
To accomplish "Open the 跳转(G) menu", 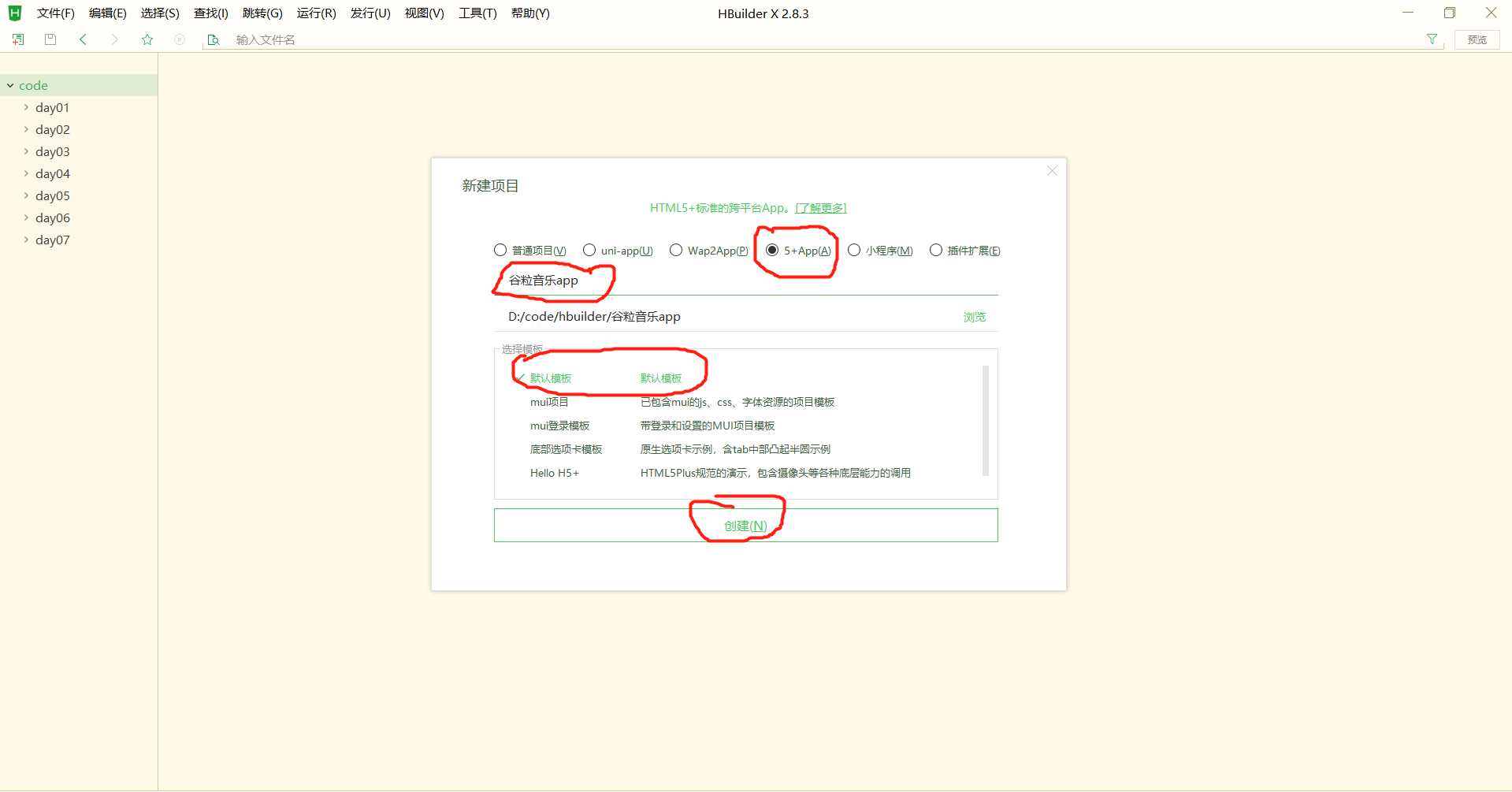I will (x=262, y=13).
